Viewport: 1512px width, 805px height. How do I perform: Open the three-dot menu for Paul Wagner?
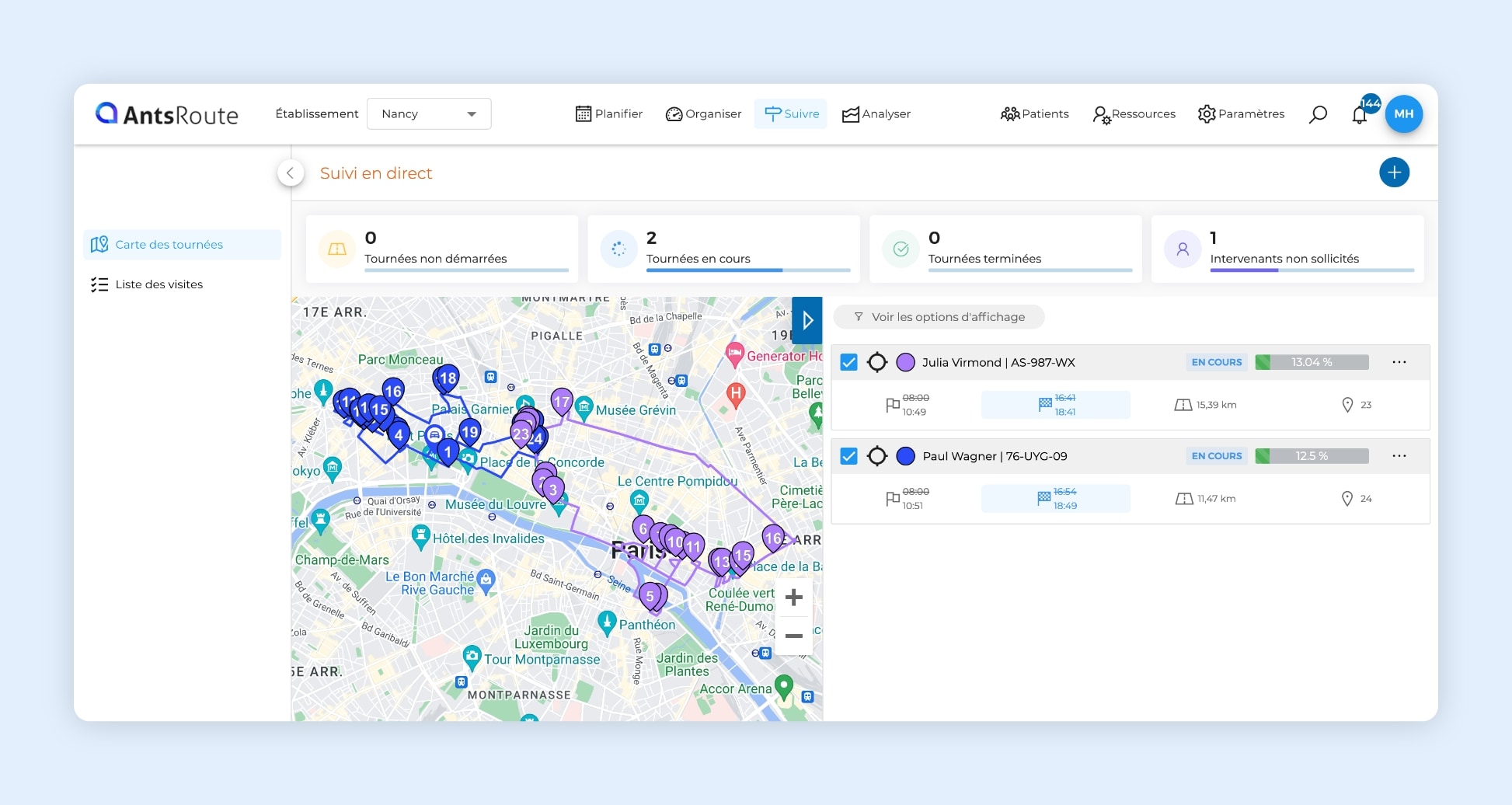[1400, 456]
